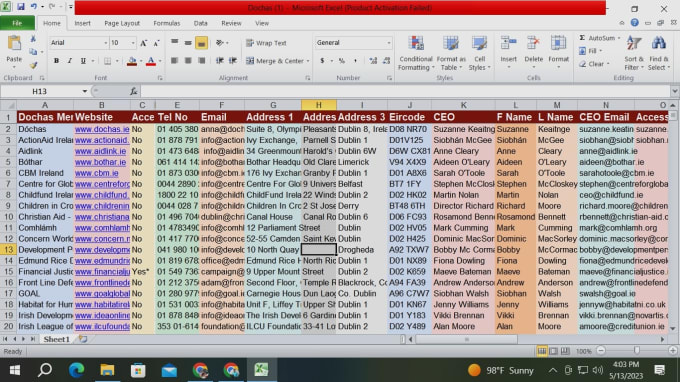Image resolution: width=680 pixels, height=382 pixels.
Task: Toggle Align Text Left
Action: (x=174, y=61)
